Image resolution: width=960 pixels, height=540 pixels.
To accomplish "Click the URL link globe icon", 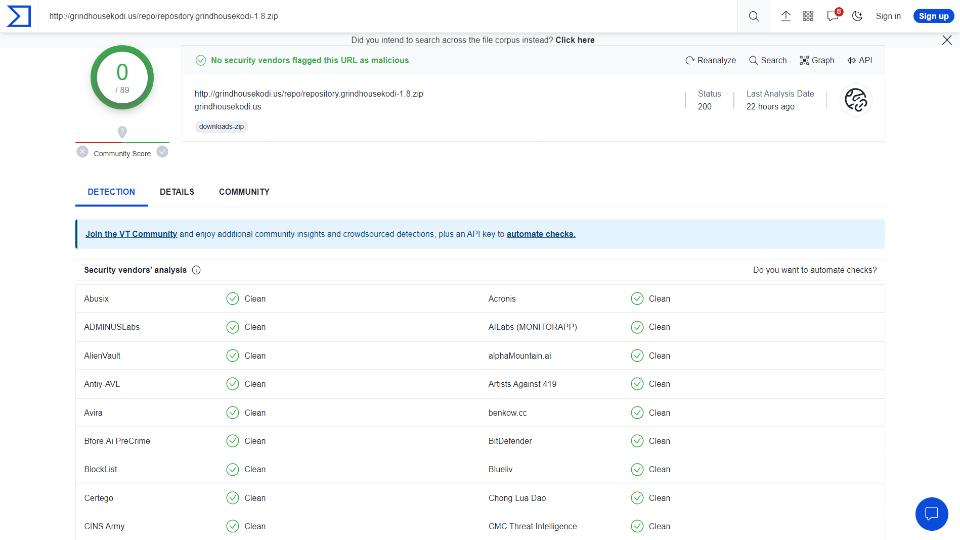I will [x=856, y=100].
